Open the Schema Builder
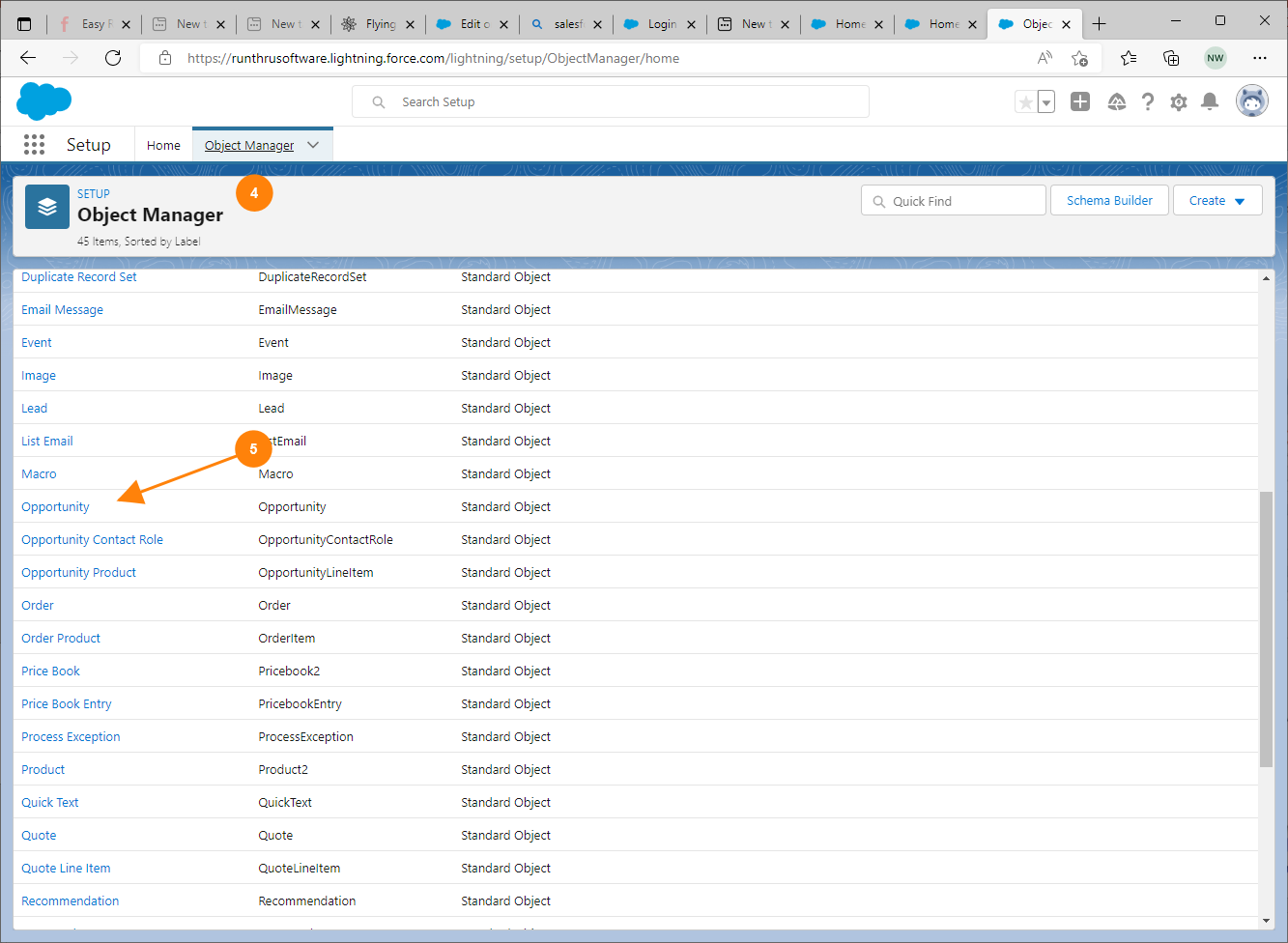1288x943 pixels. 1109,201
